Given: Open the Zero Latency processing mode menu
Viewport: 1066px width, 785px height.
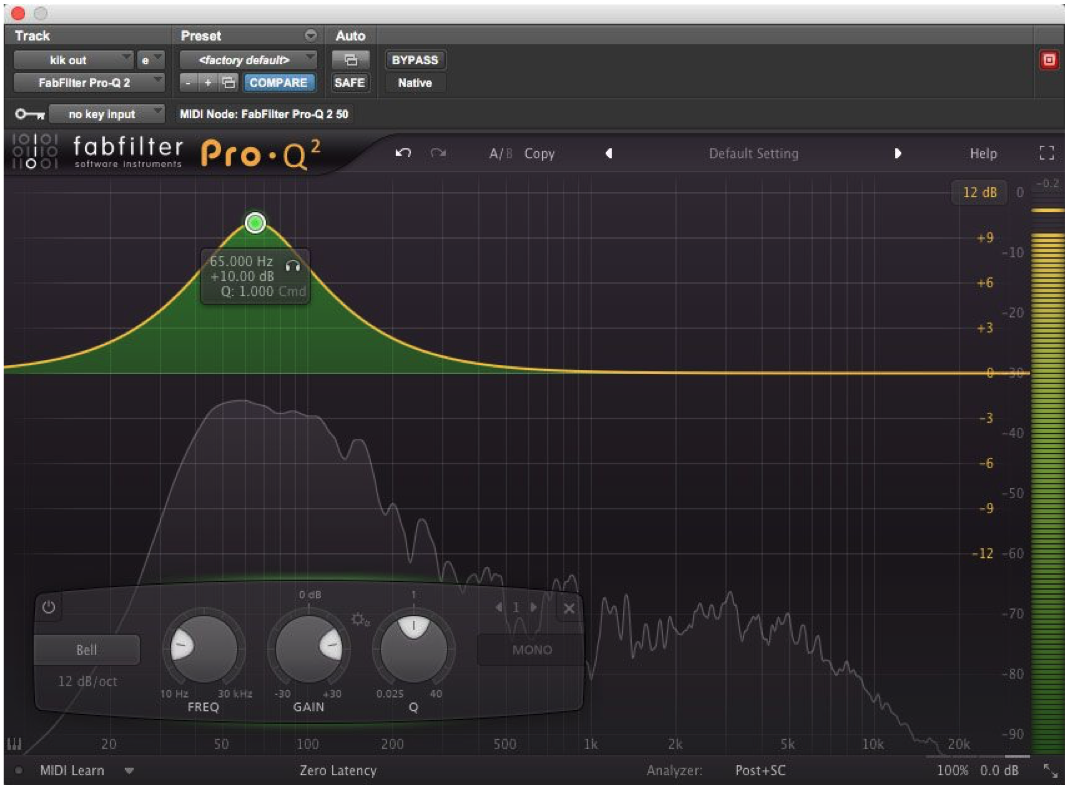Looking at the screenshot, I should pyautogui.click(x=338, y=771).
